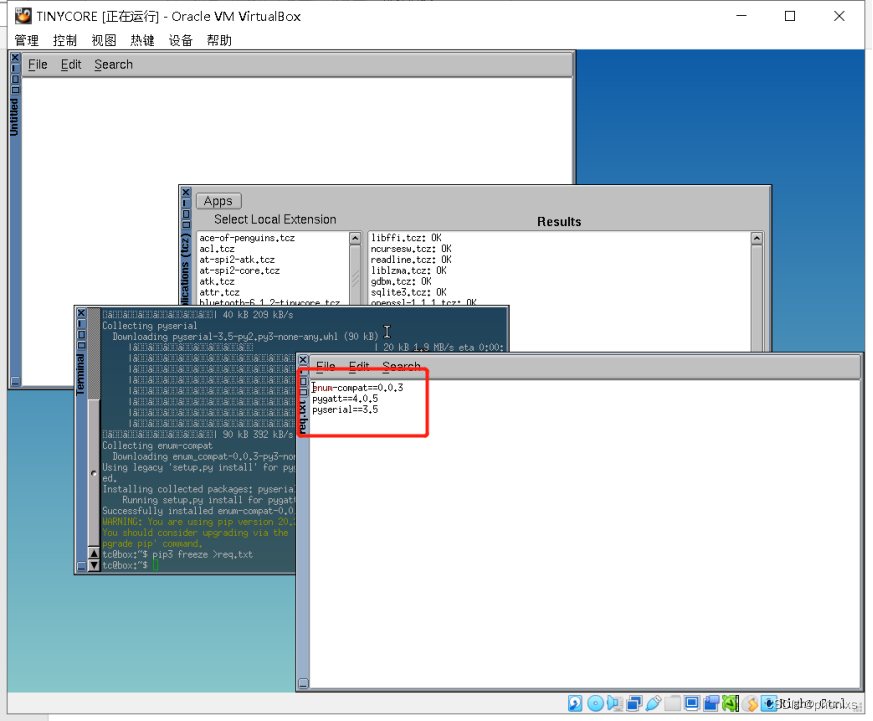This screenshot has height=721, width=873.
Task: Click the Results panel scrollbar up arrow
Action: tap(757, 237)
